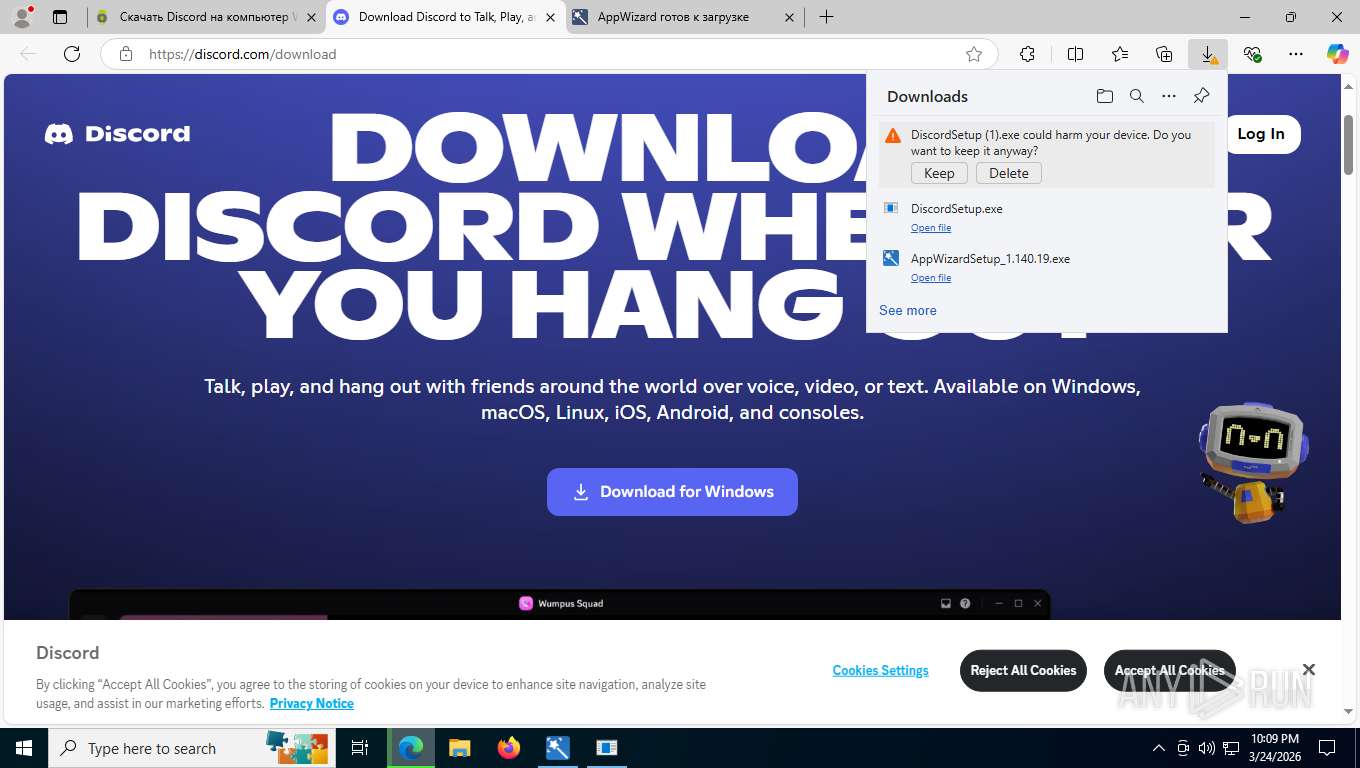This screenshot has height=768, width=1360.
Task: Click Reject All Cookies
Action: tap(1023, 671)
